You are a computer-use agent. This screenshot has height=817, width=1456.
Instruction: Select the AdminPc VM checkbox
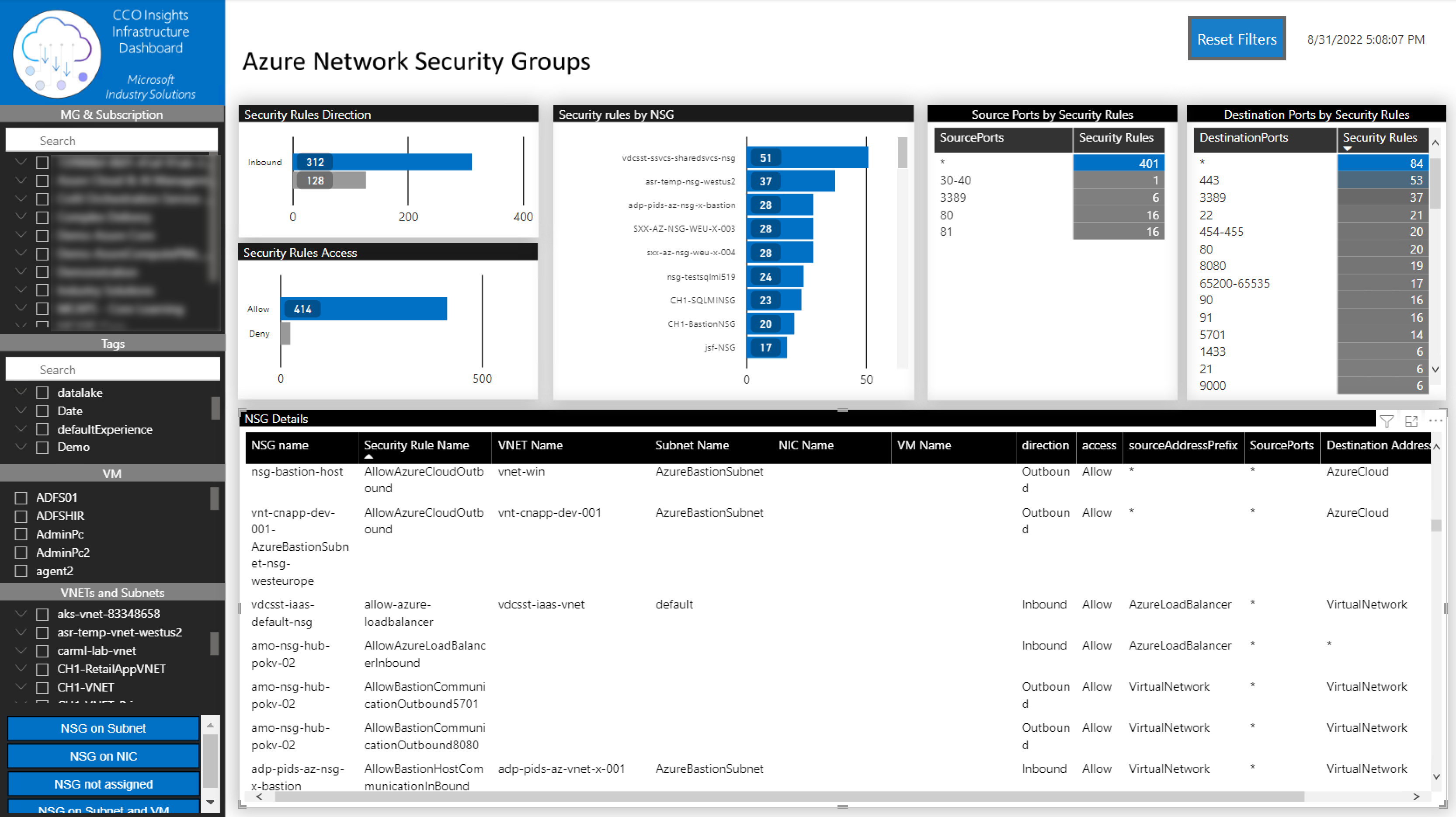tap(21, 534)
